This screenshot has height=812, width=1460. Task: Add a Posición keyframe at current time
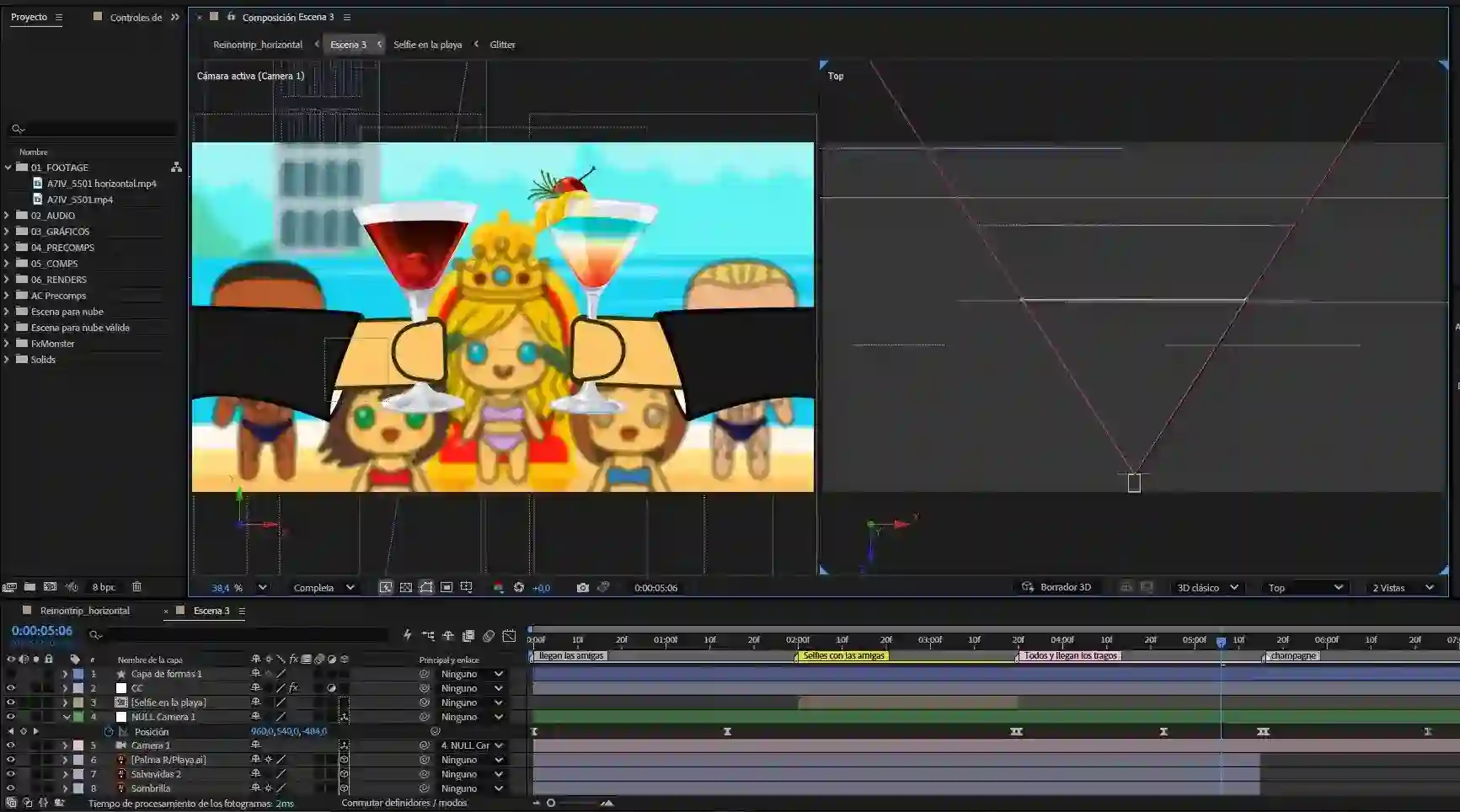coord(23,732)
